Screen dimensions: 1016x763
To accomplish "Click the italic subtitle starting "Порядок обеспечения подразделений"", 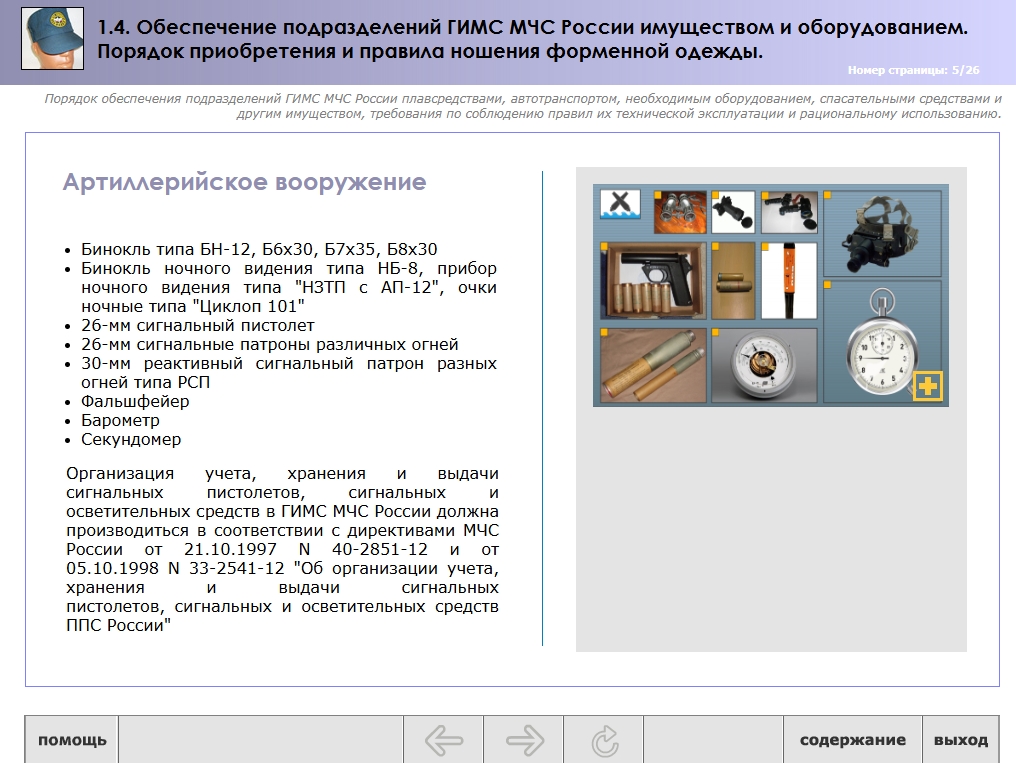I will pos(523,106).
